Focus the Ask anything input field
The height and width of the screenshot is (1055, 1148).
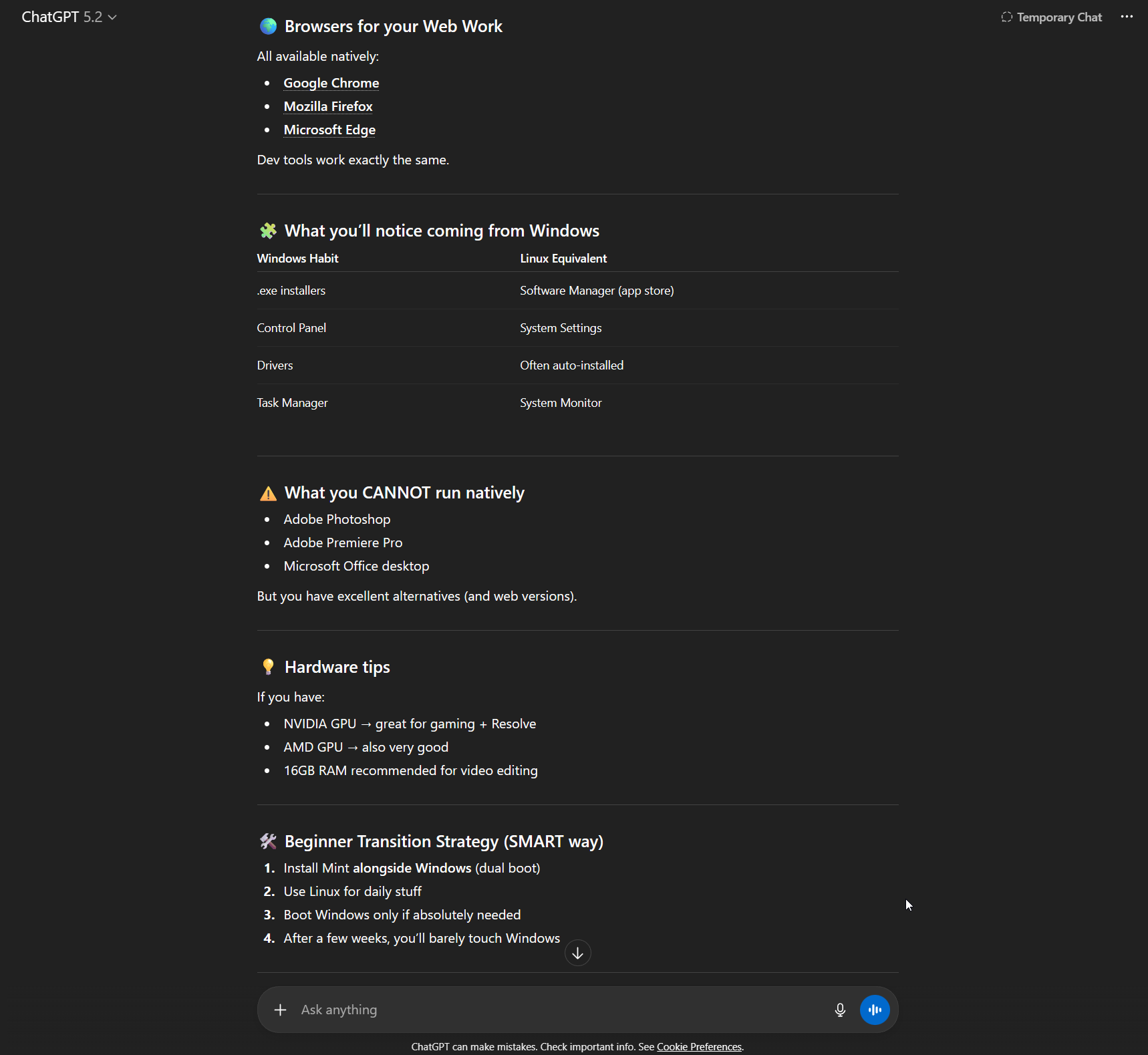tap(561, 1010)
